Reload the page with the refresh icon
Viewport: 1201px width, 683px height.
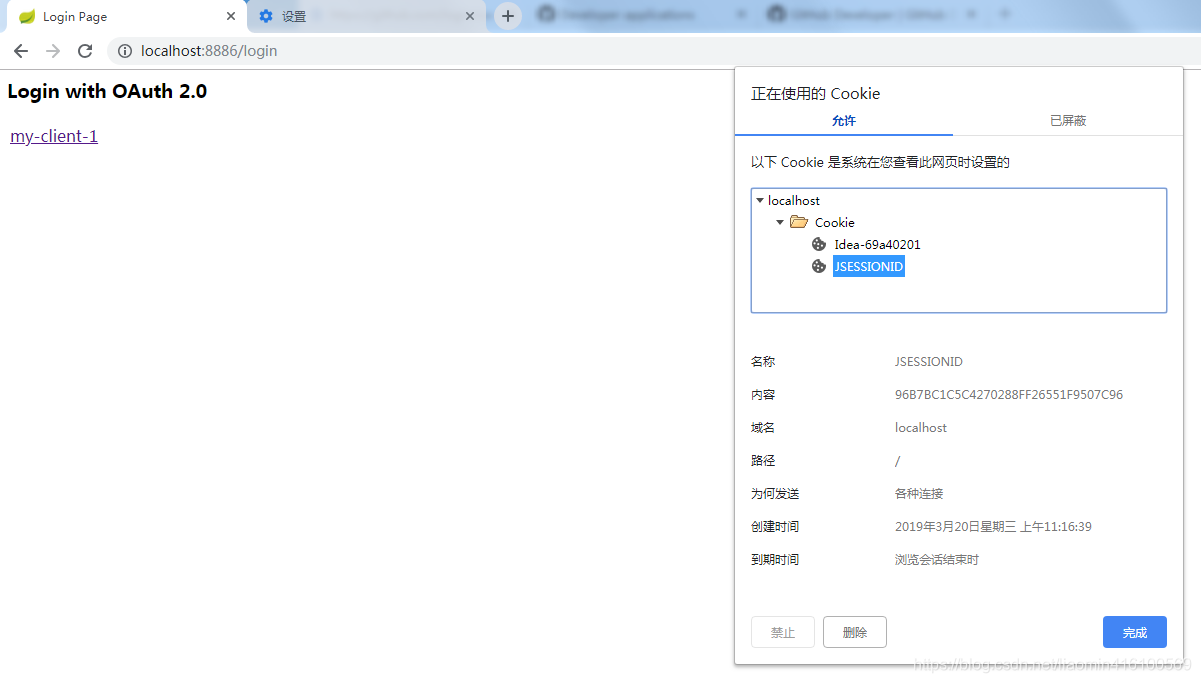coord(85,51)
